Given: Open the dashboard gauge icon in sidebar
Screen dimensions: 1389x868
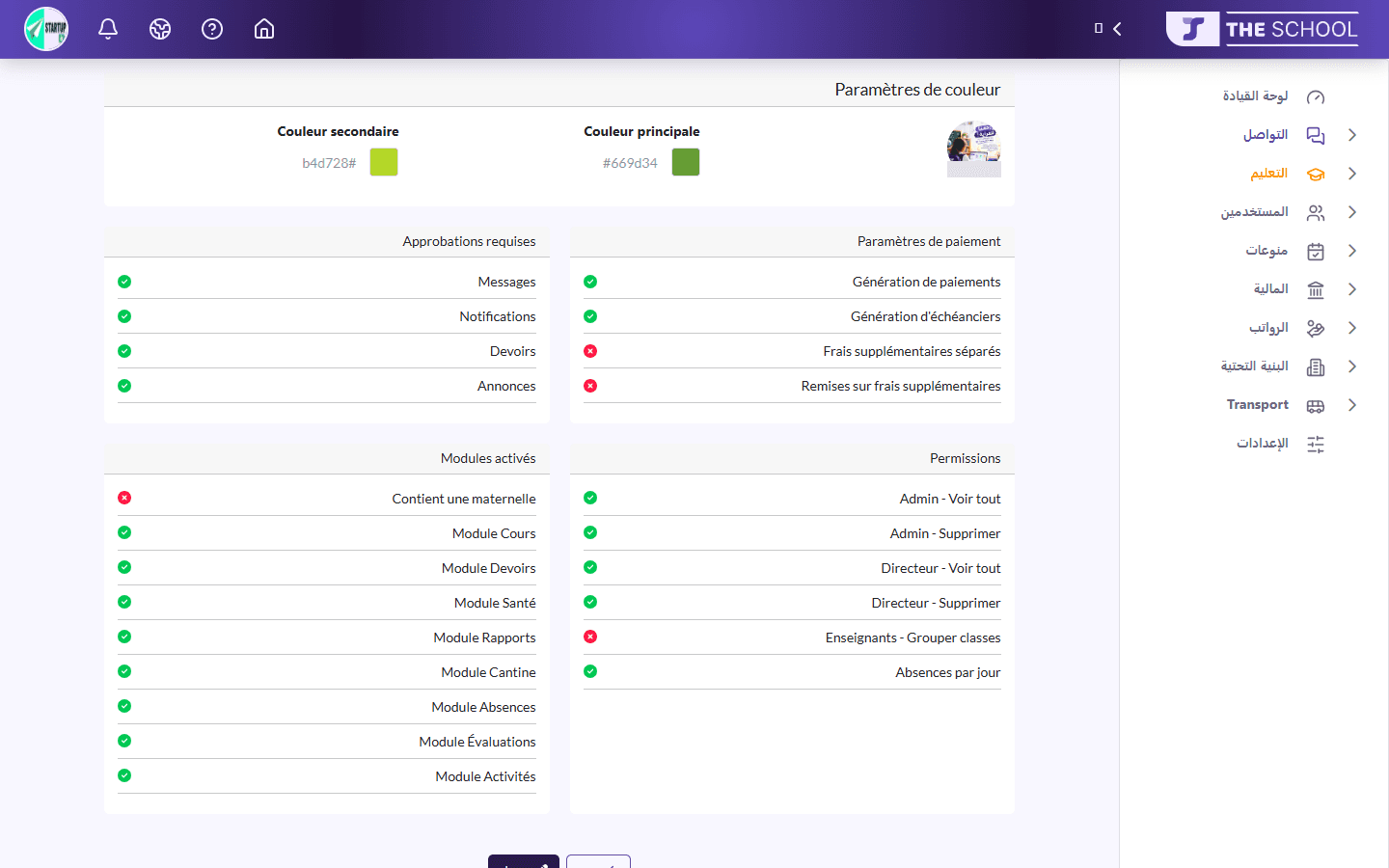Looking at the screenshot, I should click(1316, 96).
